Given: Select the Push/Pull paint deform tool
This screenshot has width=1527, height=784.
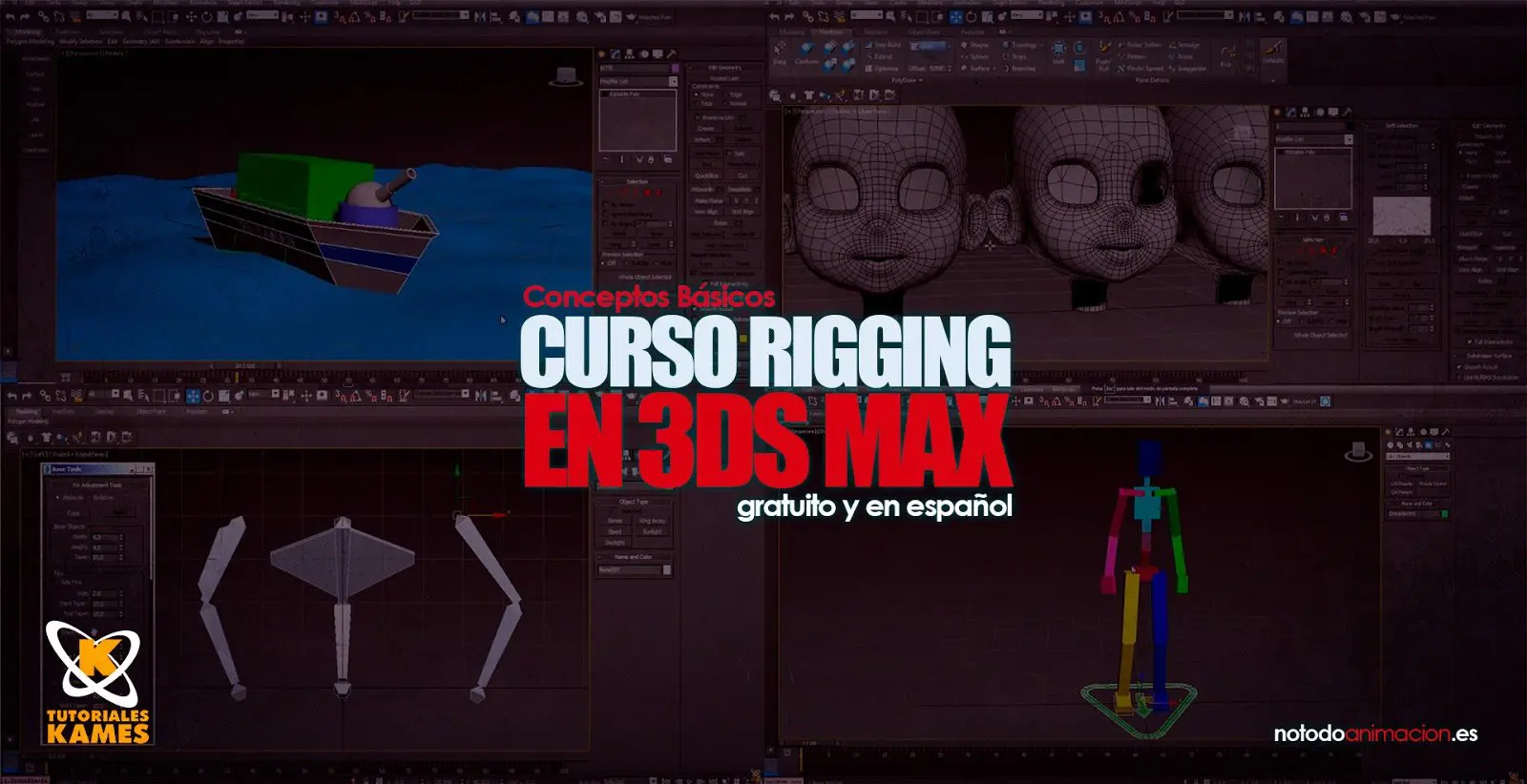Looking at the screenshot, I should coord(1103,55).
